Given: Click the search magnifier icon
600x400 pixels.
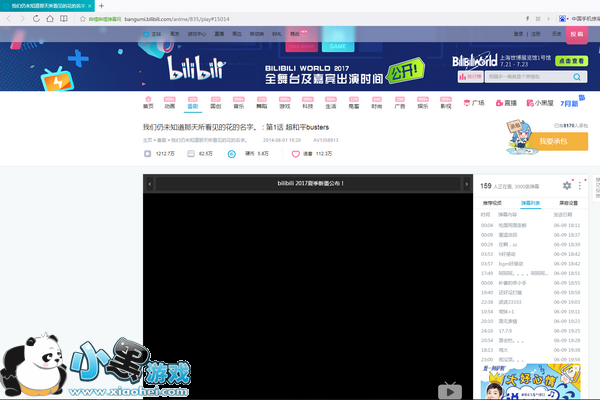Looking at the screenshot, I should point(577,77).
